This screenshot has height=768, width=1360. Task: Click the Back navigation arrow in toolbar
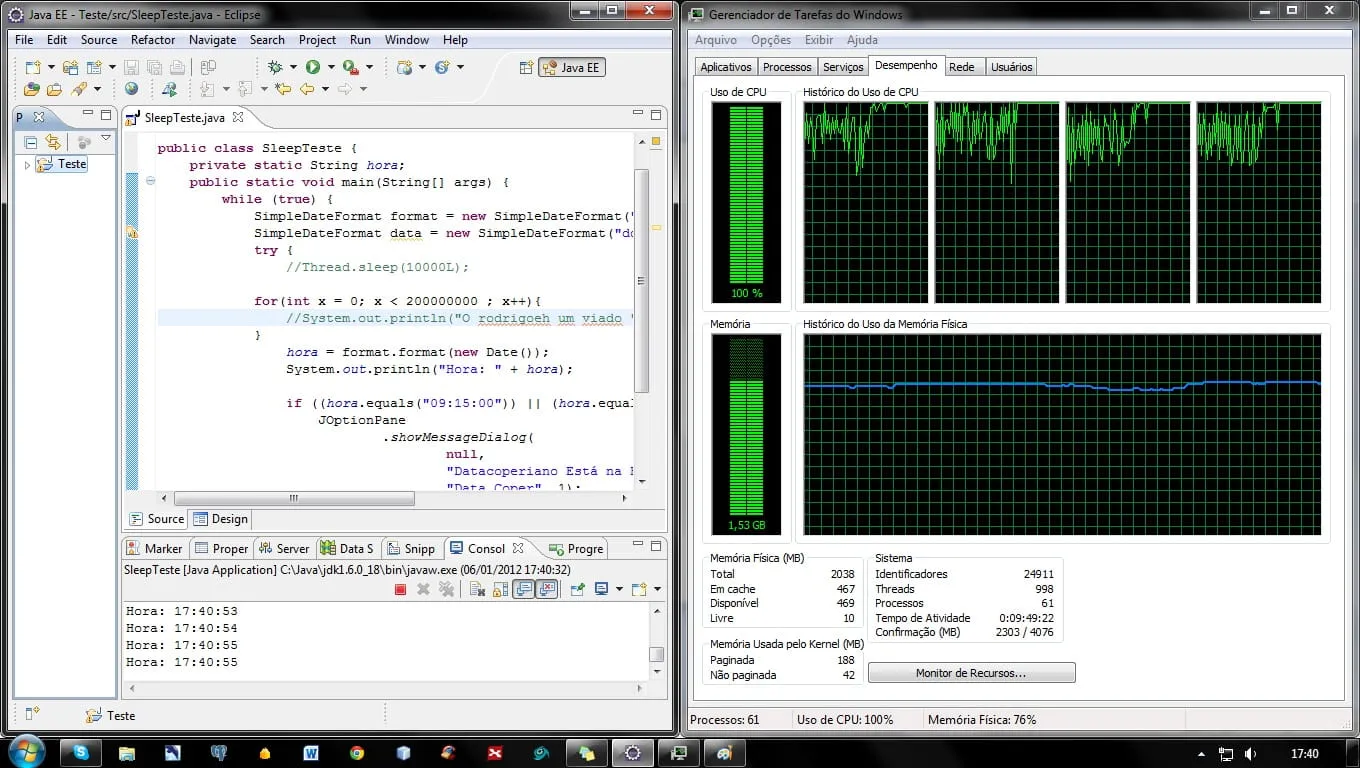point(306,89)
